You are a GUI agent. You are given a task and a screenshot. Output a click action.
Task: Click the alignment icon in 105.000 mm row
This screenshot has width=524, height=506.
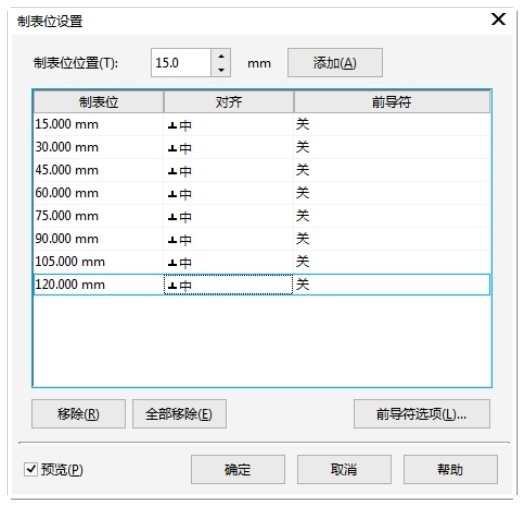coord(172,263)
